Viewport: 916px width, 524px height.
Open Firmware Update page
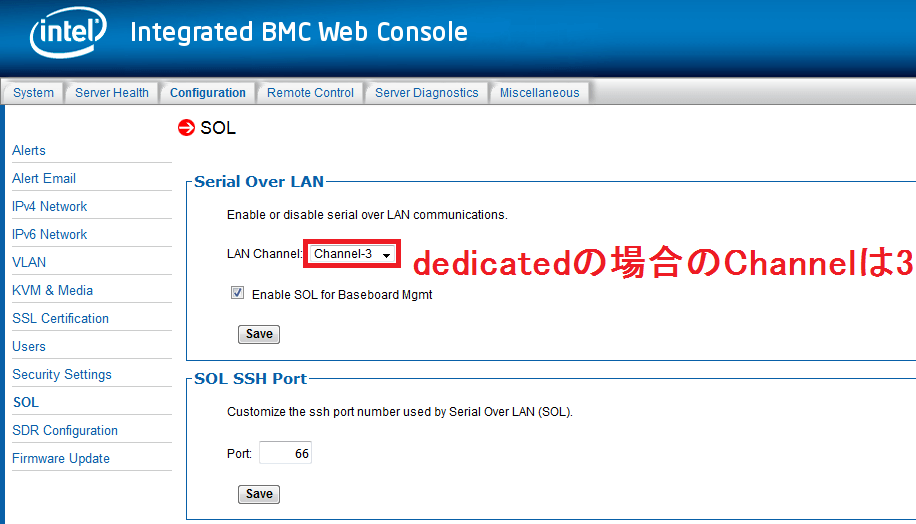click(61, 459)
